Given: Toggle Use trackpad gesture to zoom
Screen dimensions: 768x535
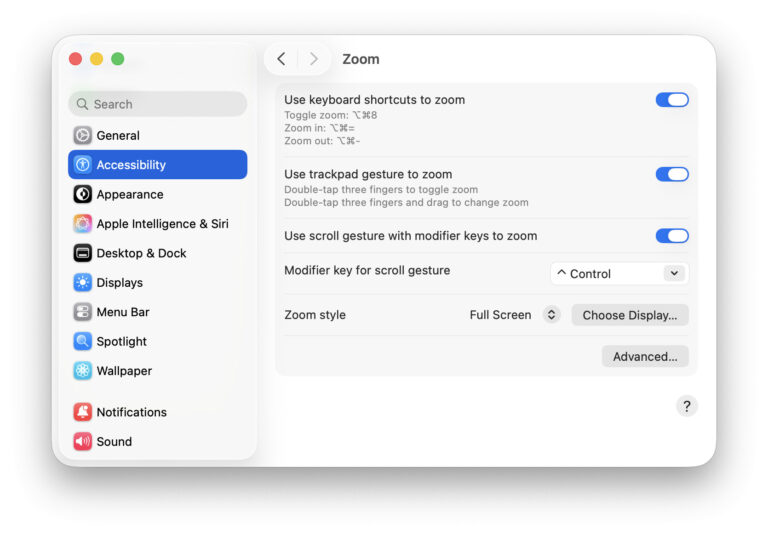Looking at the screenshot, I should click(x=672, y=174).
